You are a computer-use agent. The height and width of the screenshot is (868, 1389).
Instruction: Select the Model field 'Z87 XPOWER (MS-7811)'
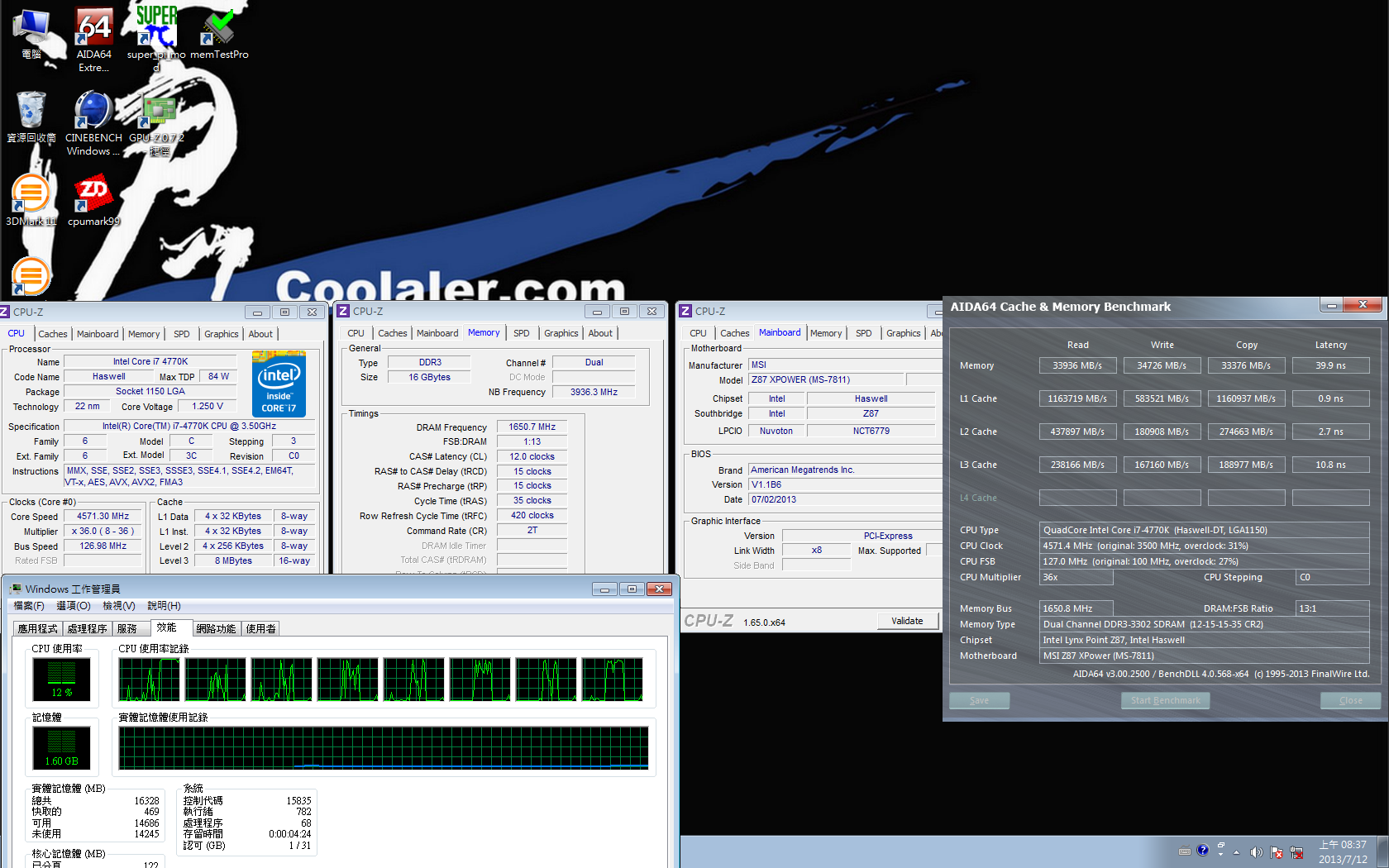point(827,379)
